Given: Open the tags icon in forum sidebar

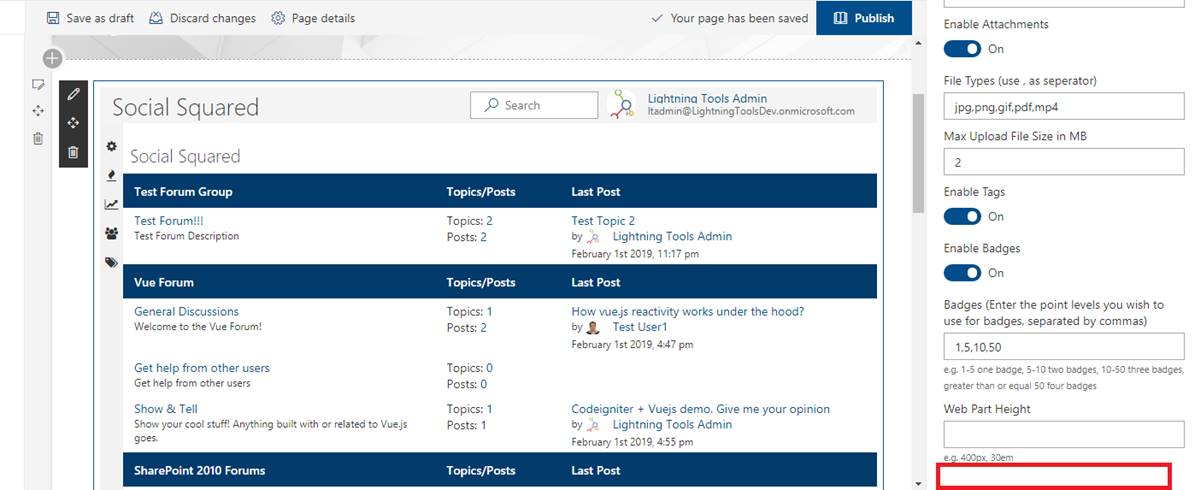Looking at the screenshot, I should click(111, 262).
